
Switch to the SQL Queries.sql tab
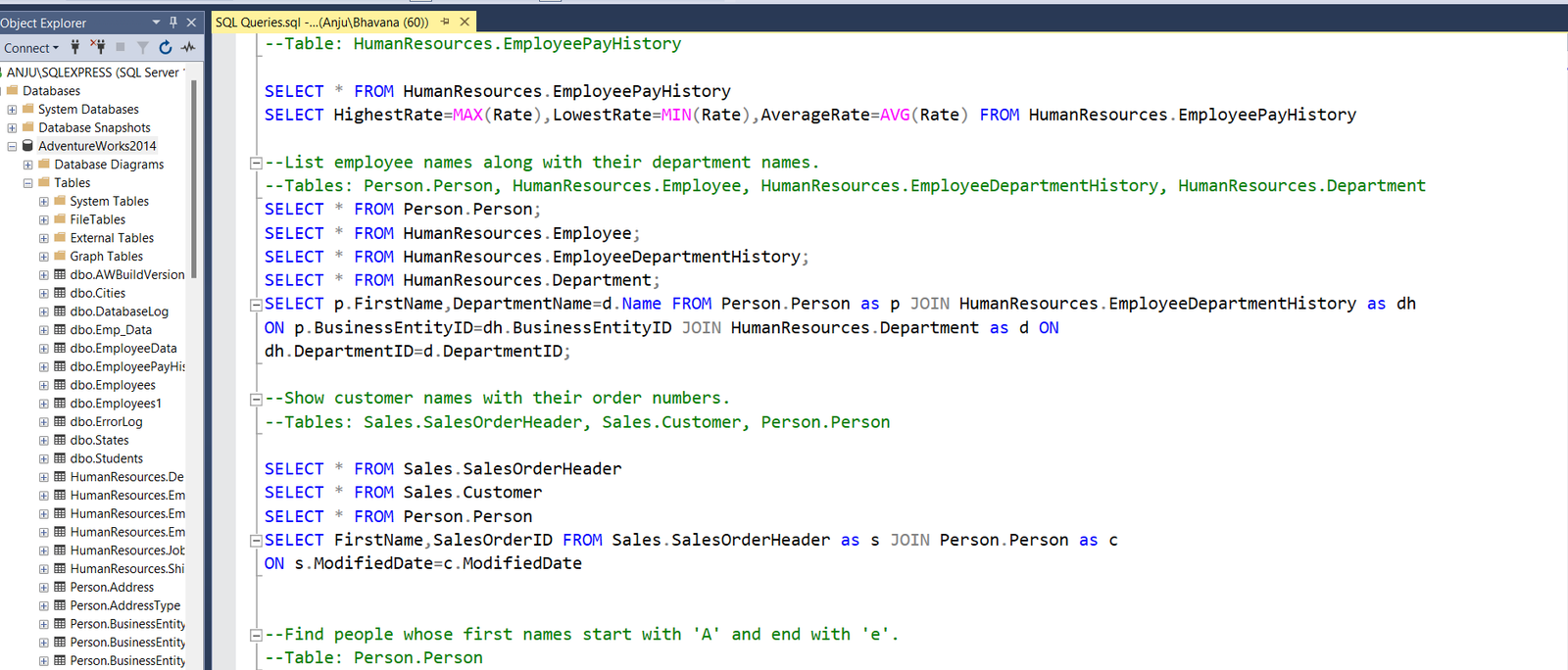point(321,22)
